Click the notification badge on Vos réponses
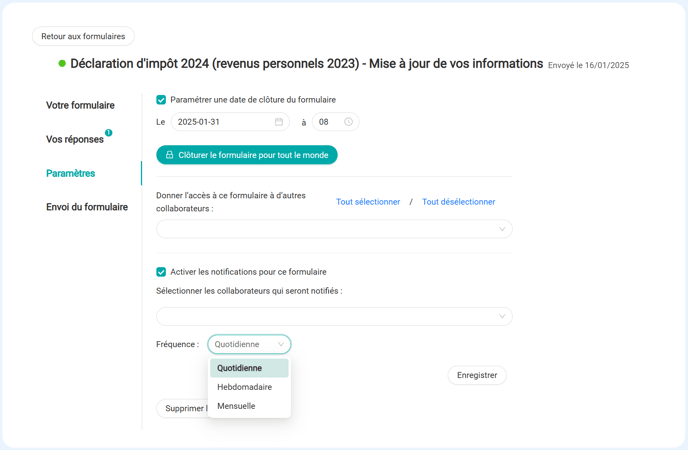 coord(108,132)
